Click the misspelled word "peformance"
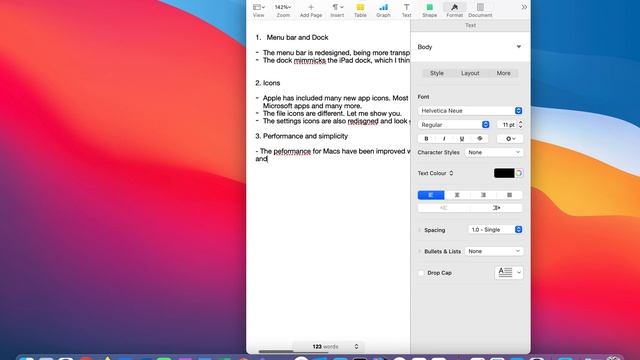This screenshot has height=360, width=640. click(x=292, y=151)
